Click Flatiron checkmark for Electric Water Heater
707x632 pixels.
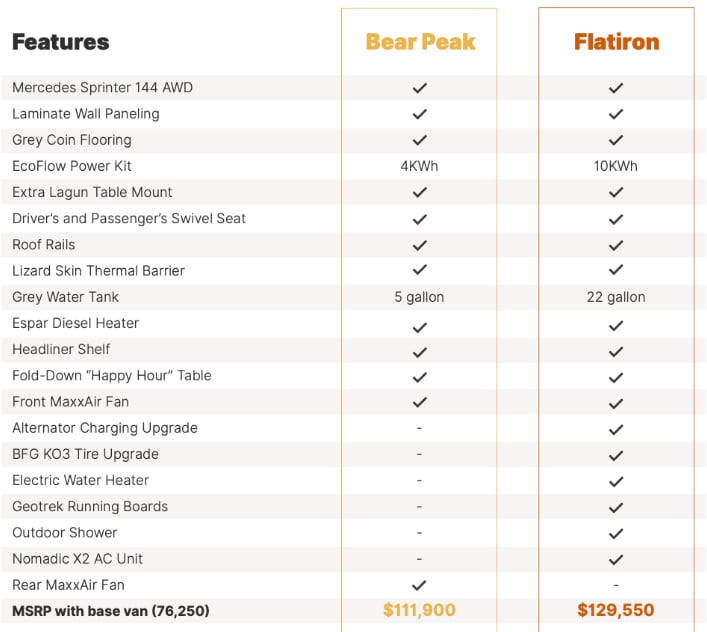[616, 481]
